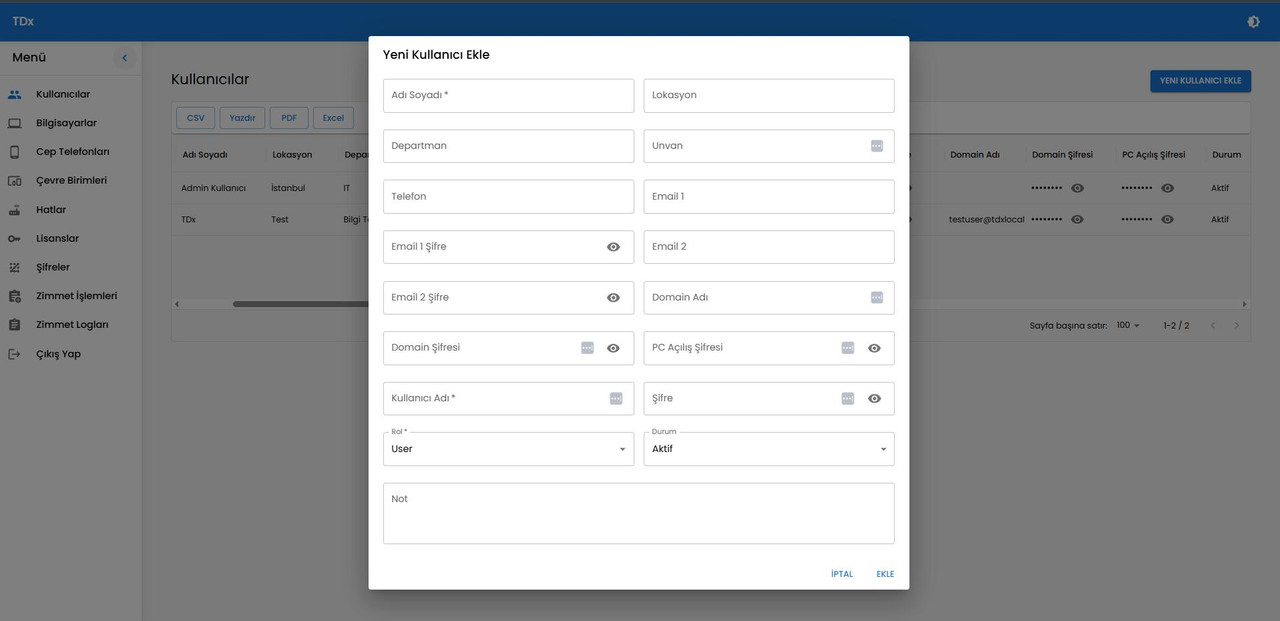Toggle dark mode theme icon
Image resolution: width=1280 pixels, height=621 pixels.
[x=1253, y=21]
